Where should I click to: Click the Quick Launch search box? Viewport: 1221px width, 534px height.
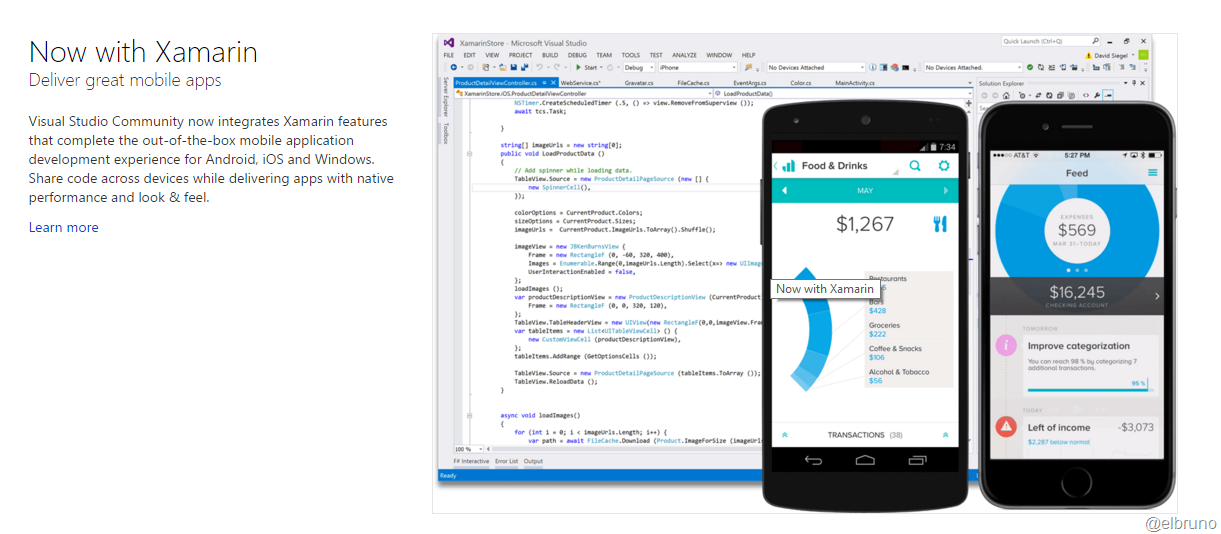1044,41
